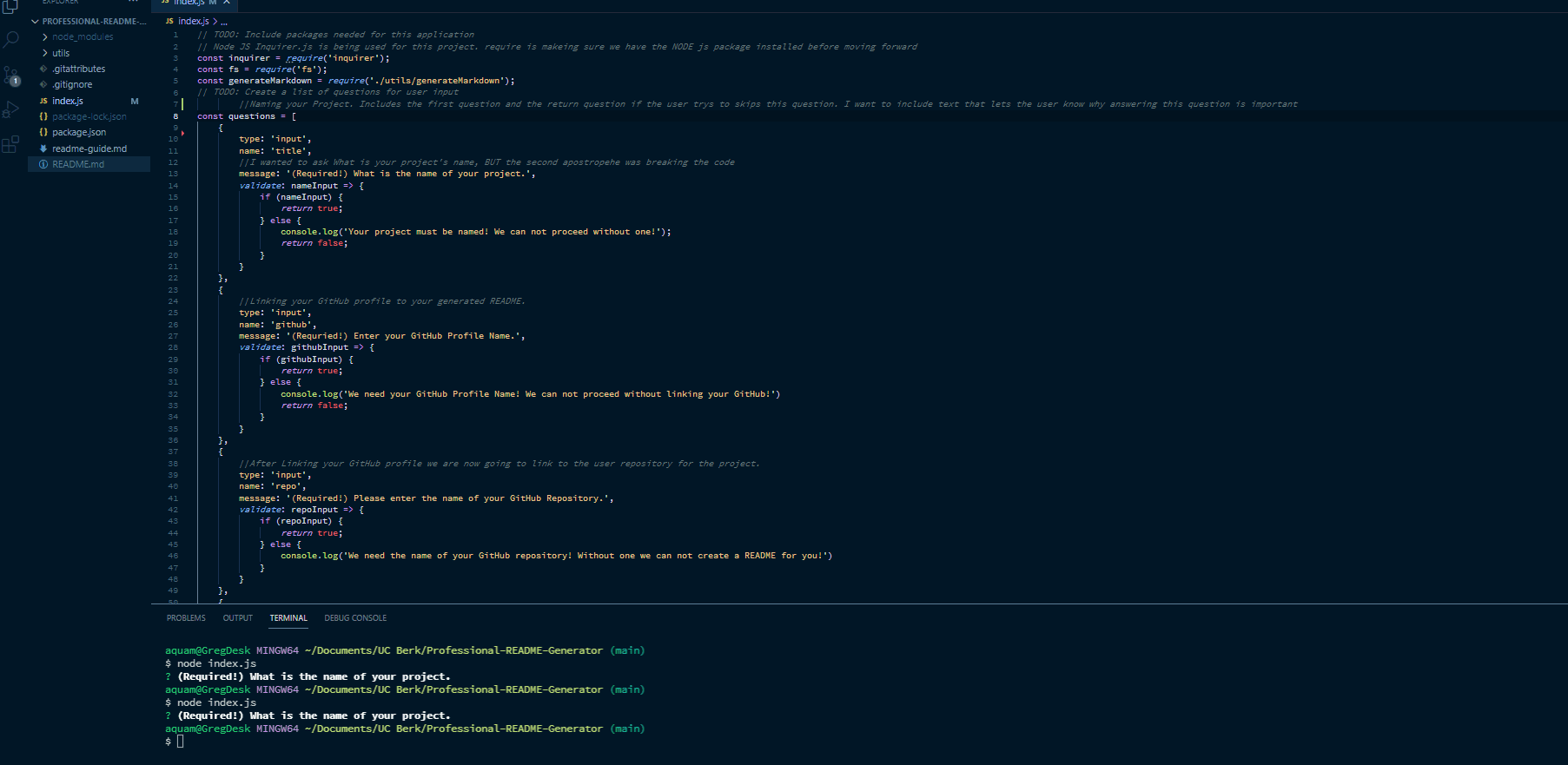Open the Extensions view

(x=10, y=145)
